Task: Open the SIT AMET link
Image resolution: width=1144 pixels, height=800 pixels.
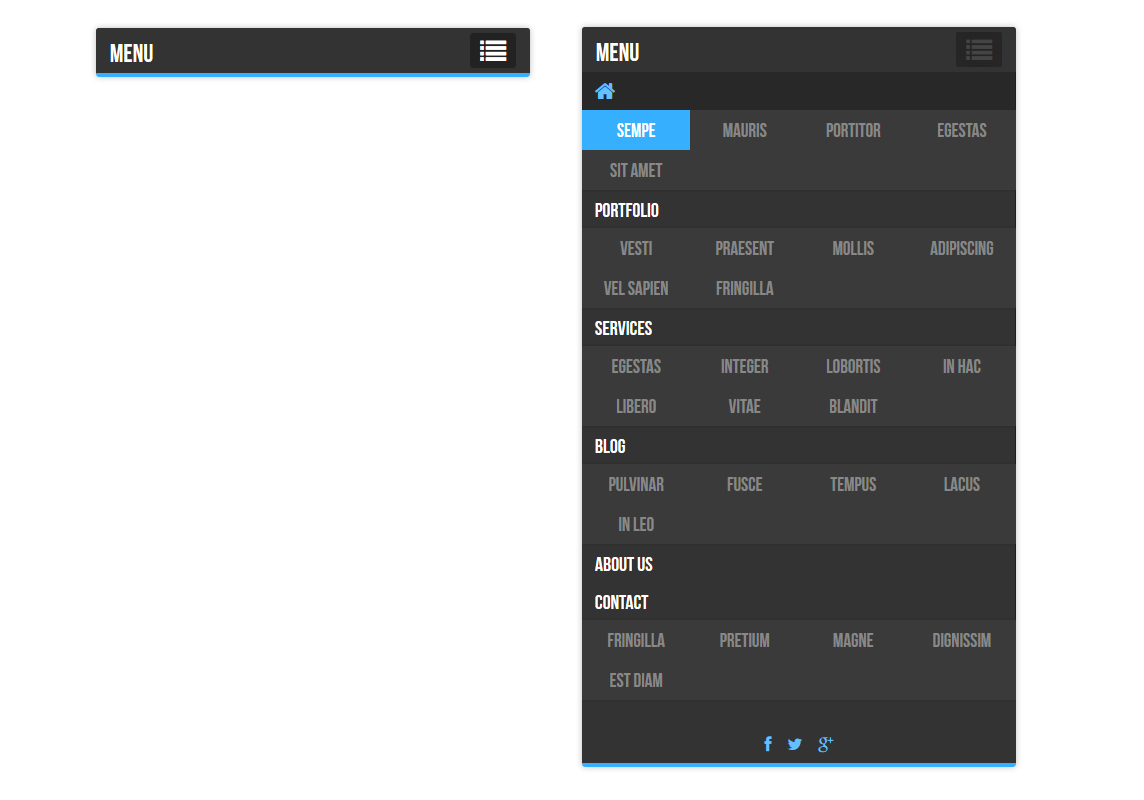Action: 635,170
